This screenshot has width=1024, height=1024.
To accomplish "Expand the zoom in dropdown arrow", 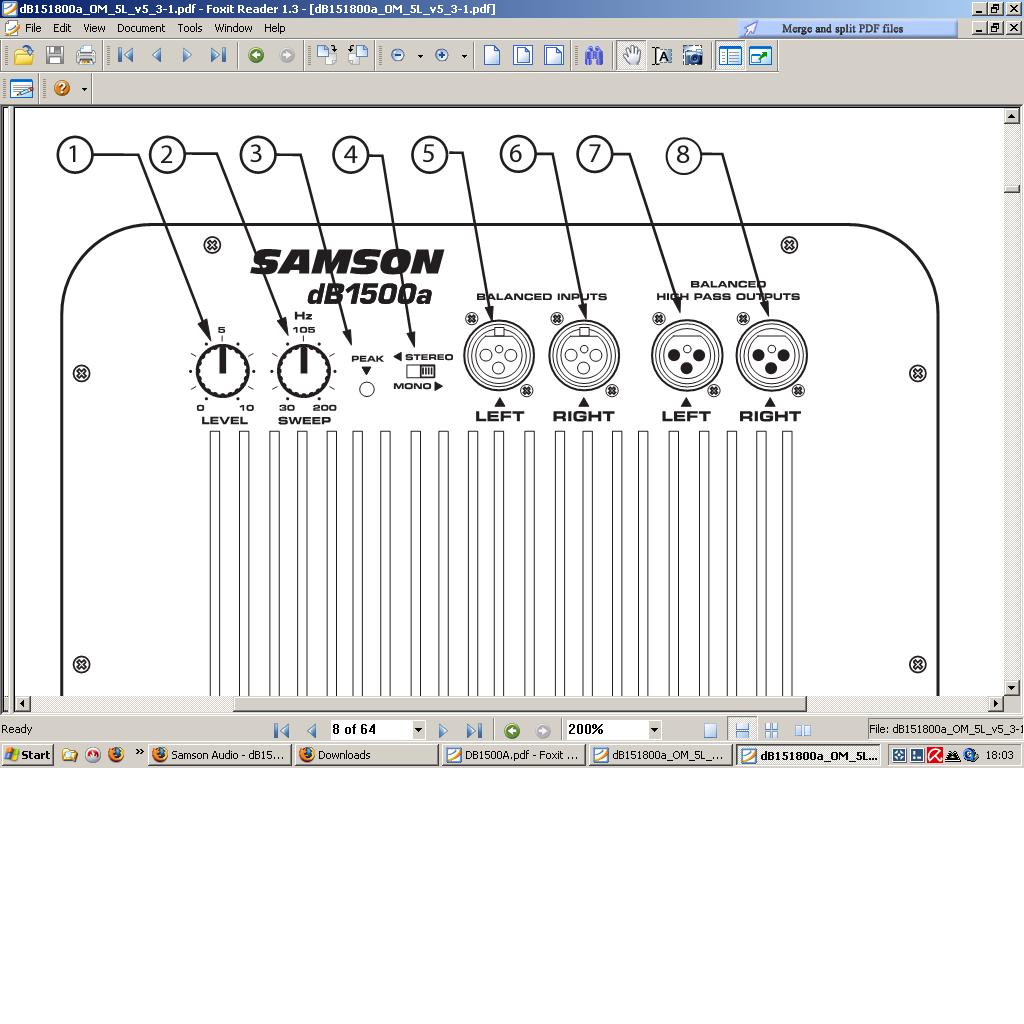I will (x=464, y=56).
